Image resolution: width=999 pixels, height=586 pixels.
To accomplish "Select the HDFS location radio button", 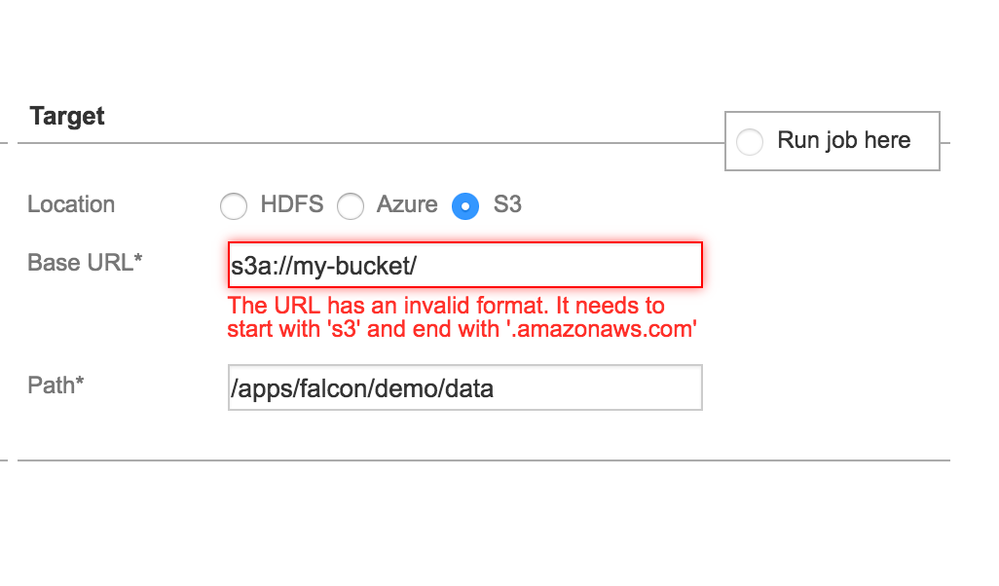I will point(233,206).
